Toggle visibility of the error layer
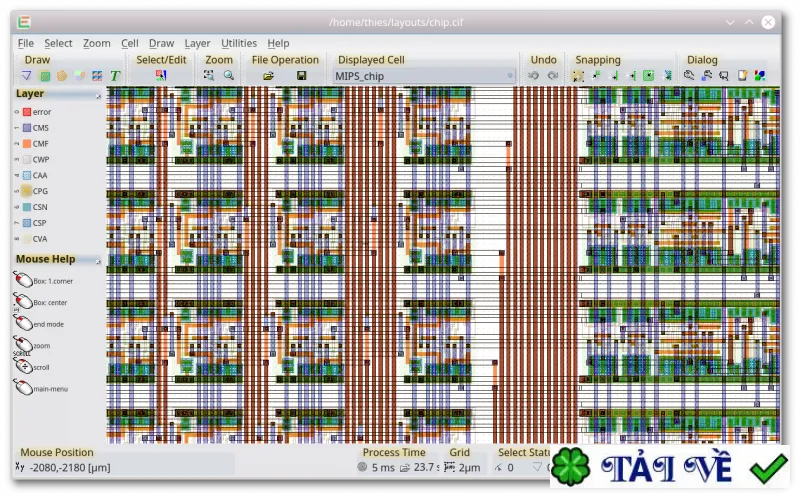The height and width of the screenshot is (498, 800). coord(36,112)
